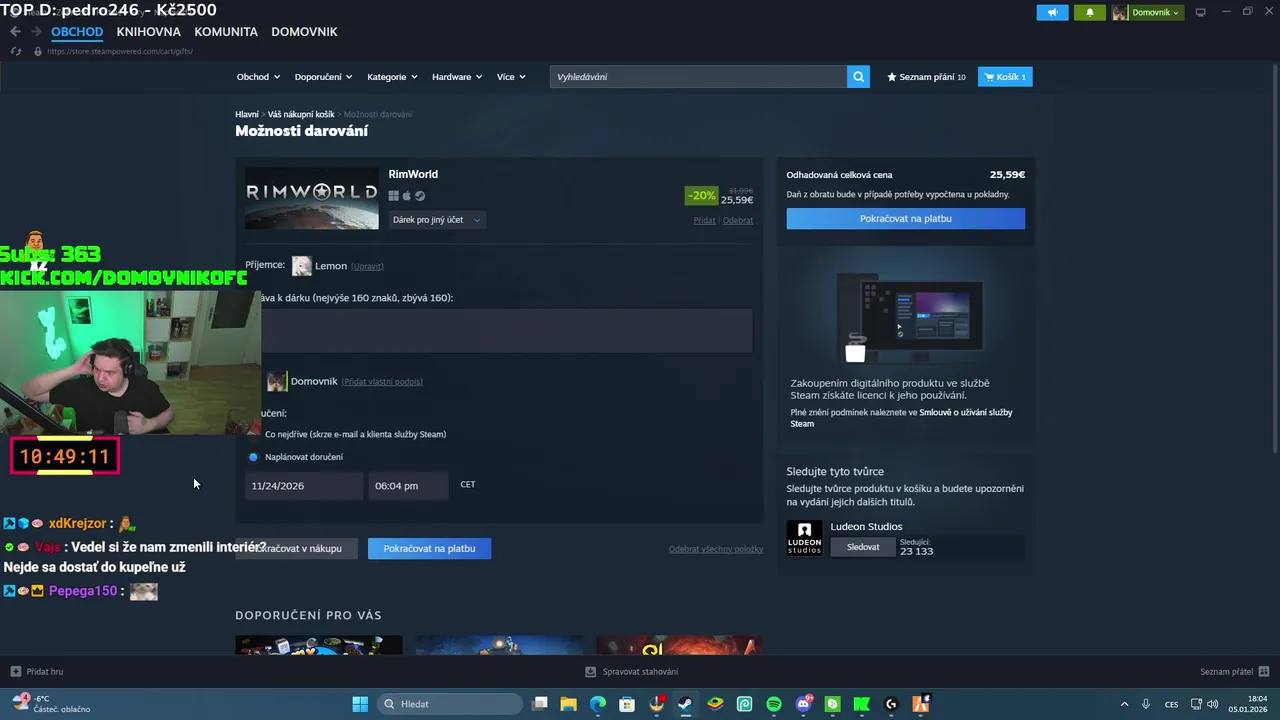Screen dimensions: 1280x720
Task: Click the microphone tray icon
Action: (1146, 704)
